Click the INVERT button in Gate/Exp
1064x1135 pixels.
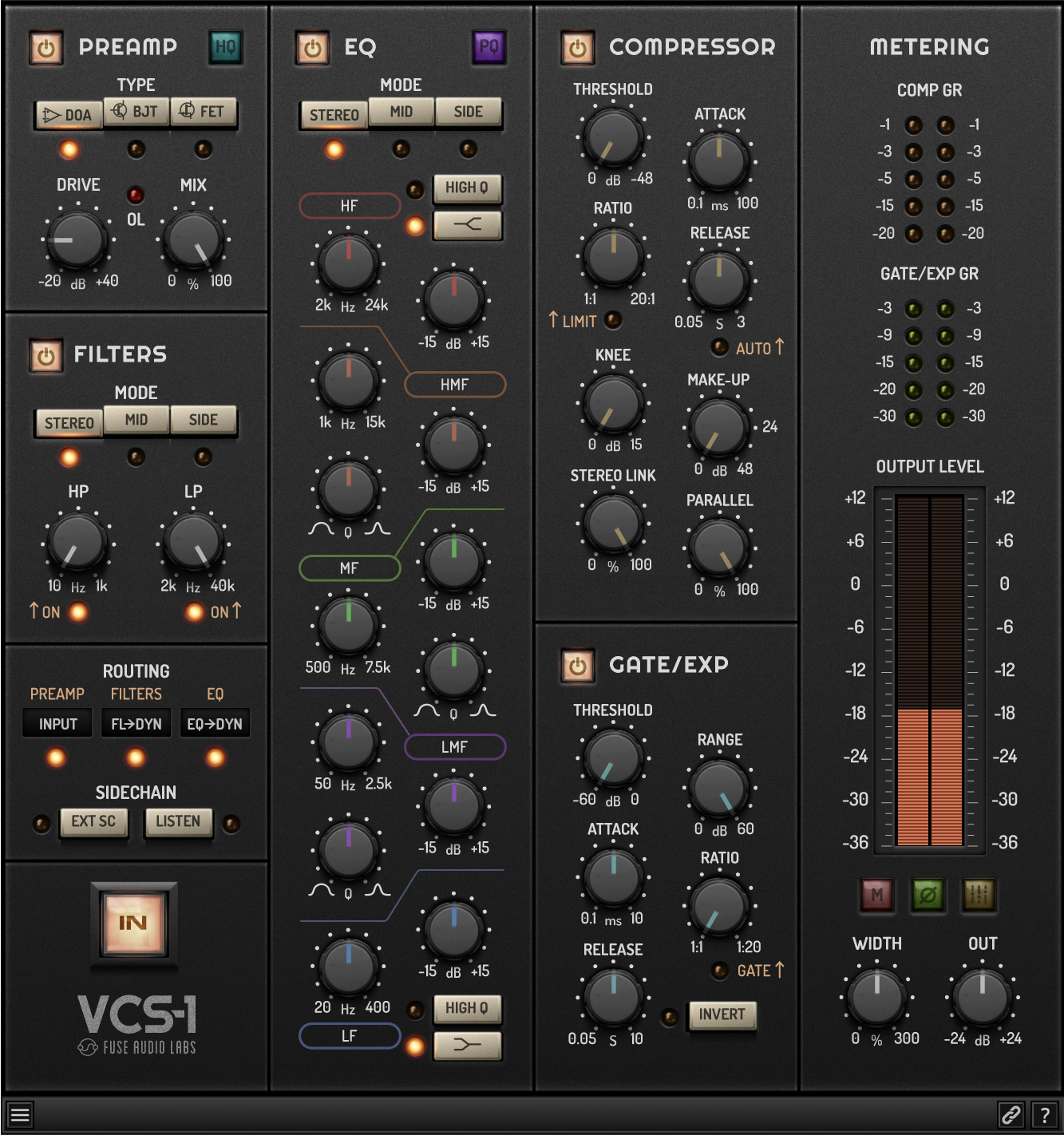[x=722, y=1015]
